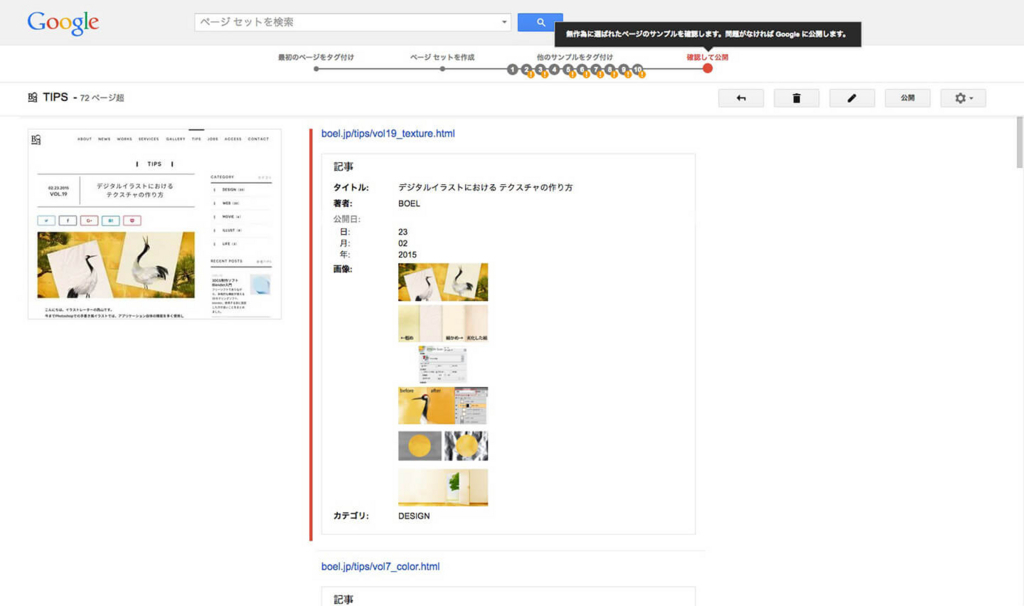Click the author value BOEL
The image size is (1024, 606).
coord(409,204)
